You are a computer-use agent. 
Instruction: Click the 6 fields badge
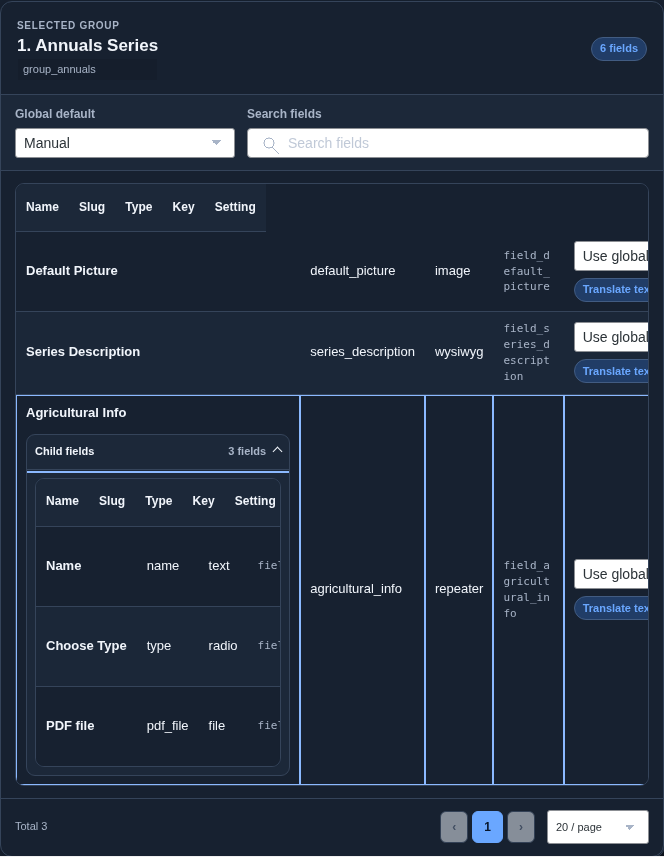tap(619, 49)
